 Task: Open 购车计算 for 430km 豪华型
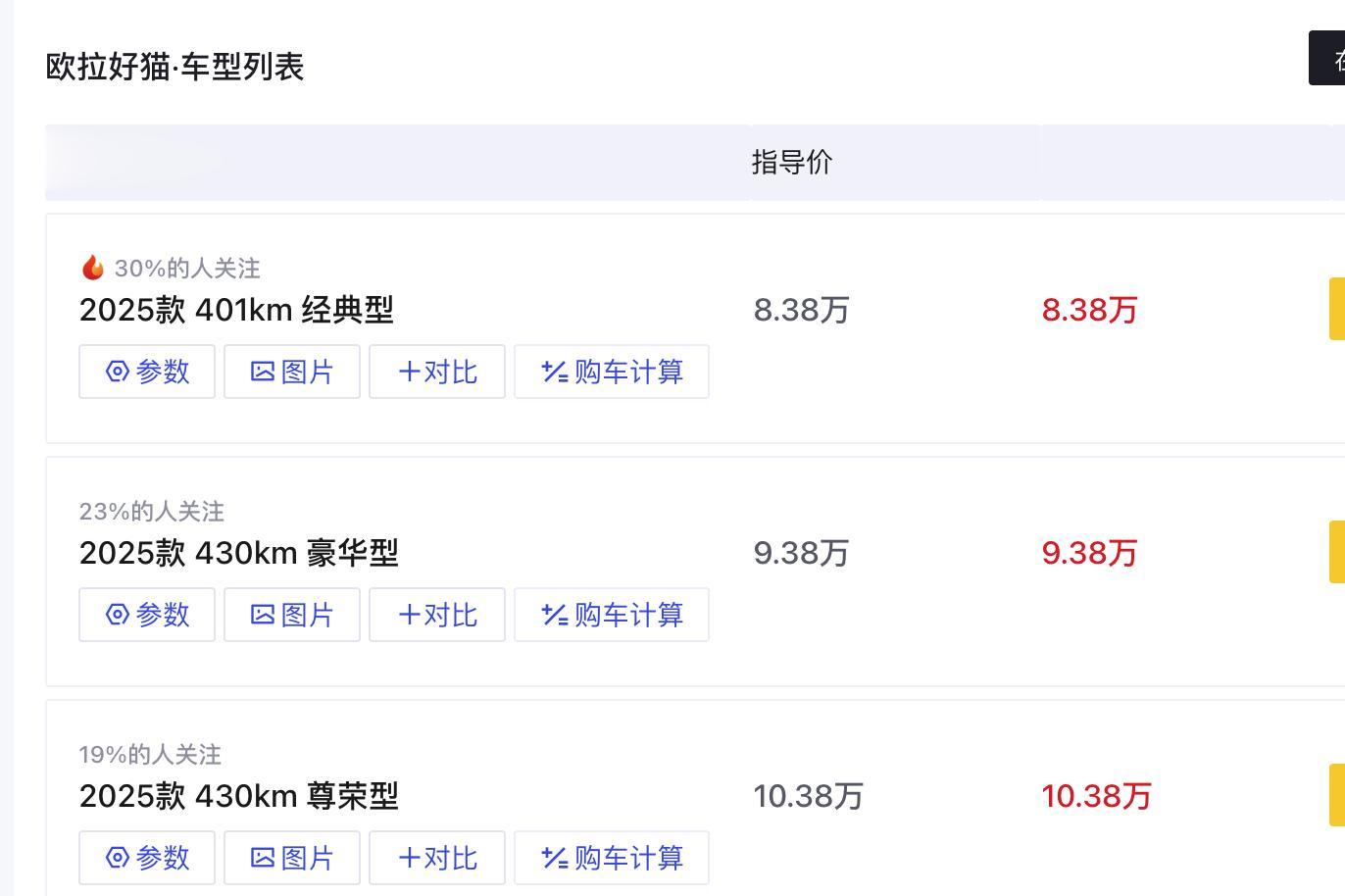[612, 615]
